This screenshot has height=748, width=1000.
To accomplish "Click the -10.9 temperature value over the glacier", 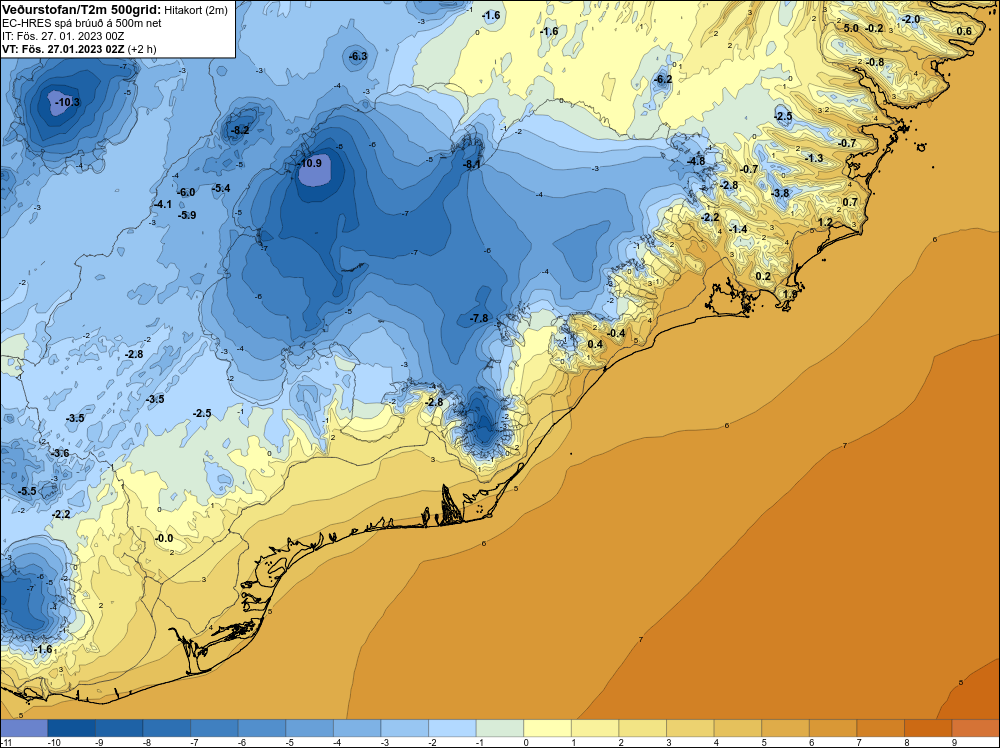I will coord(311,163).
